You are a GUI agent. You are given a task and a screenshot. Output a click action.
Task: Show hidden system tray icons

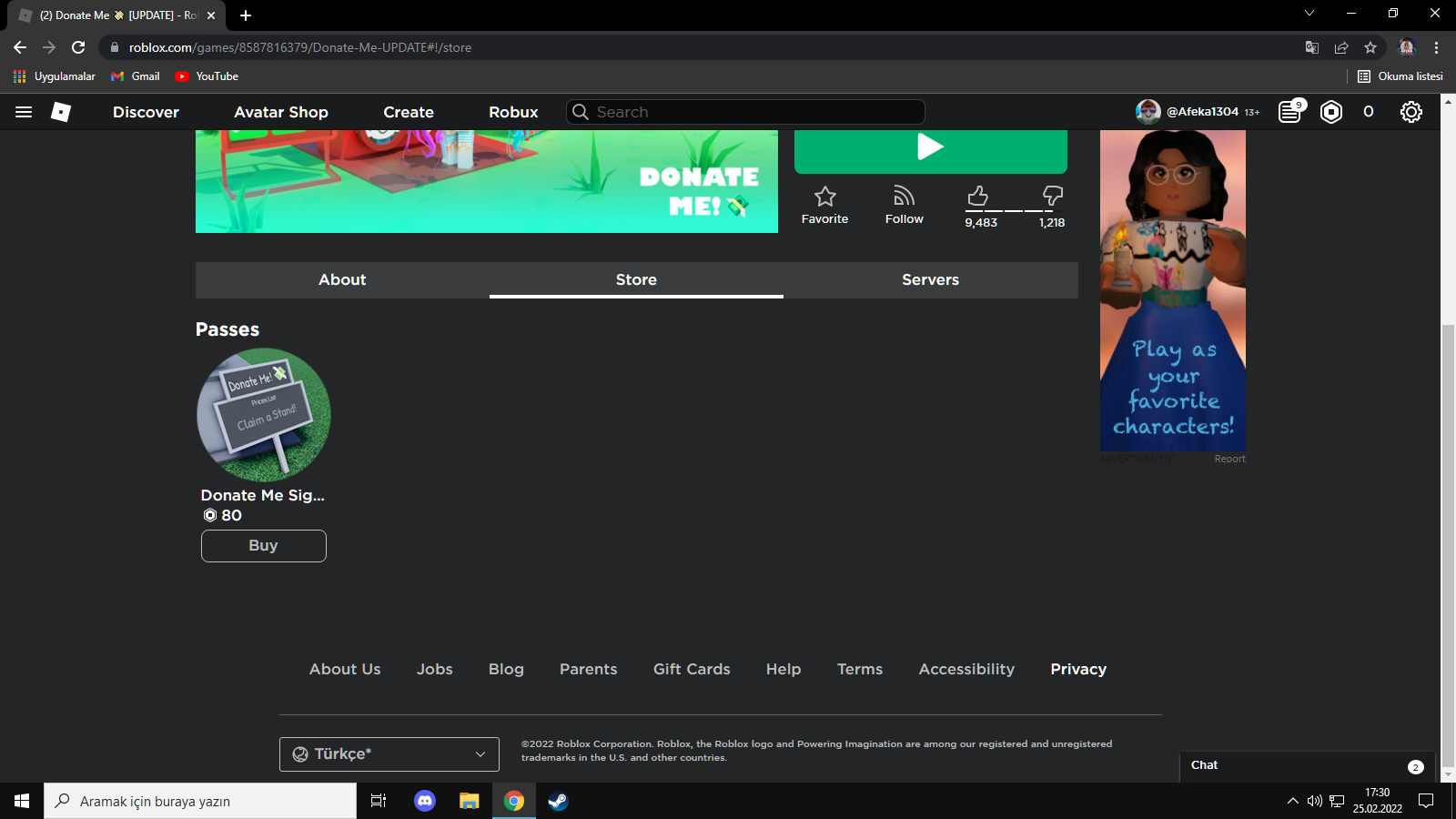(1292, 801)
